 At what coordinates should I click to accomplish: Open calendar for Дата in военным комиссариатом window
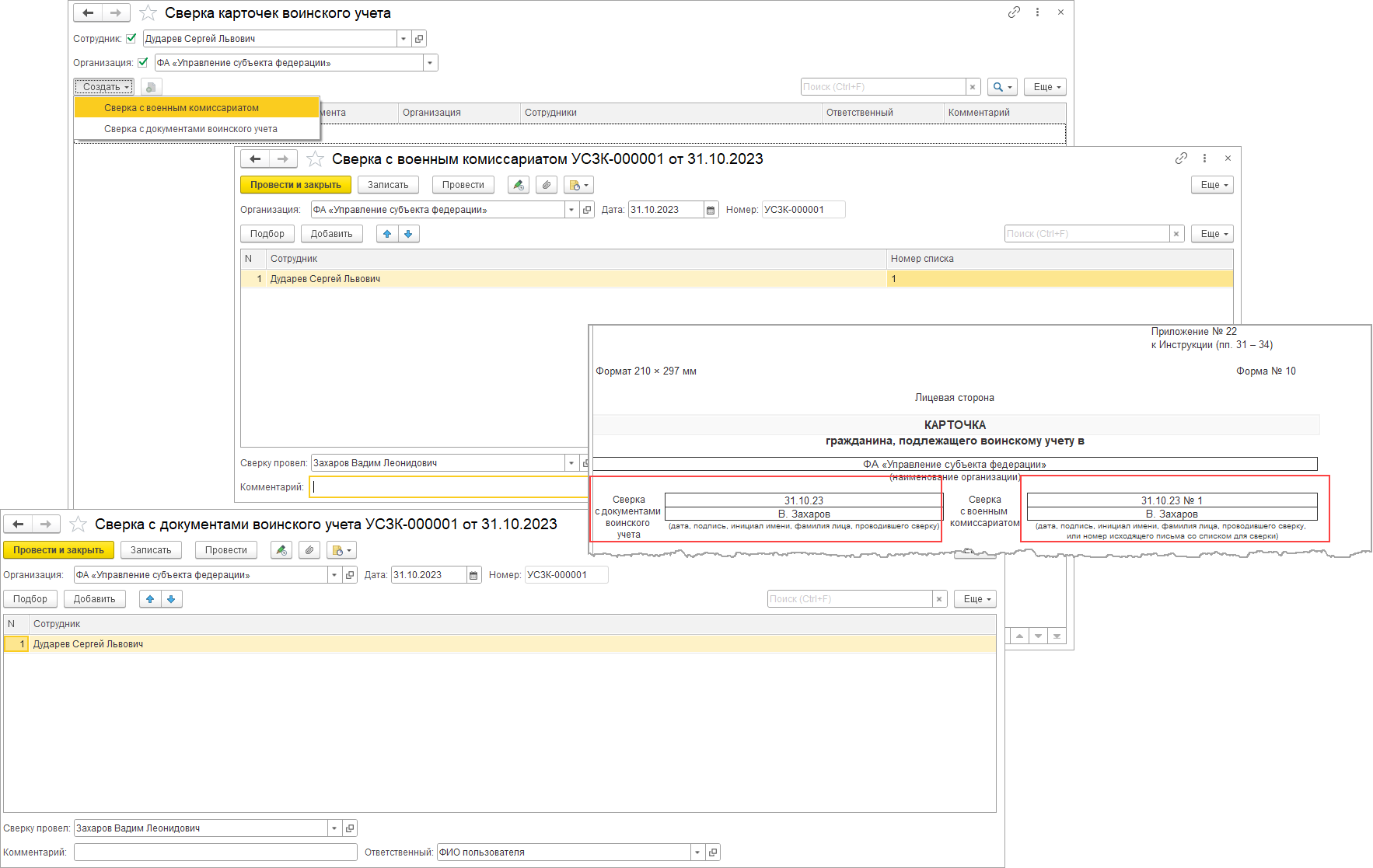[x=711, y=210]
